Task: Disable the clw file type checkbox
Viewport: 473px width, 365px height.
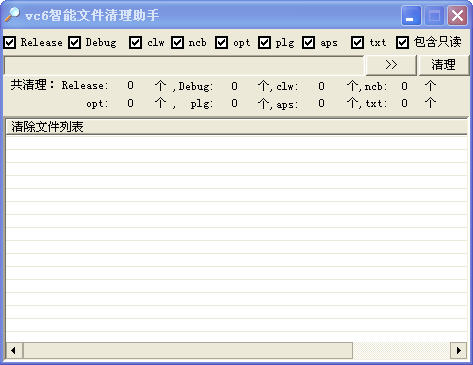Action: (x=135, y=43)
